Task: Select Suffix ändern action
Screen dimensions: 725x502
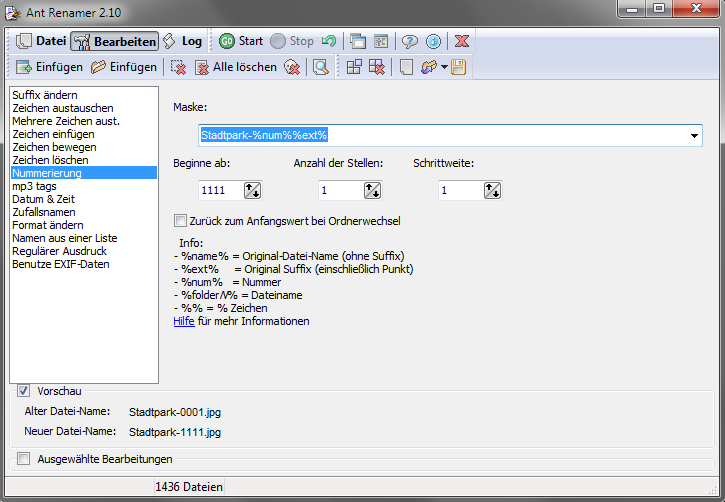Action: (84, 95)
